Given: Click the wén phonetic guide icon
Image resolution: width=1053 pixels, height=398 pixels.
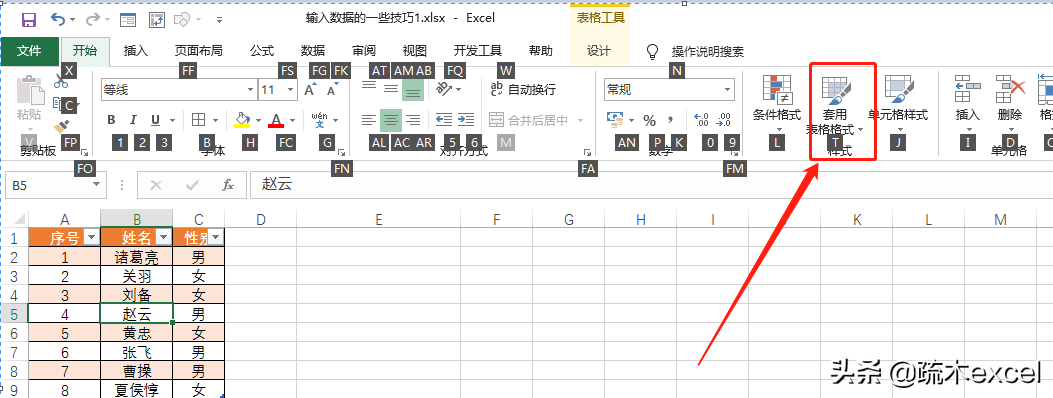Looking at the screenshot, I should tap(319, 120).
